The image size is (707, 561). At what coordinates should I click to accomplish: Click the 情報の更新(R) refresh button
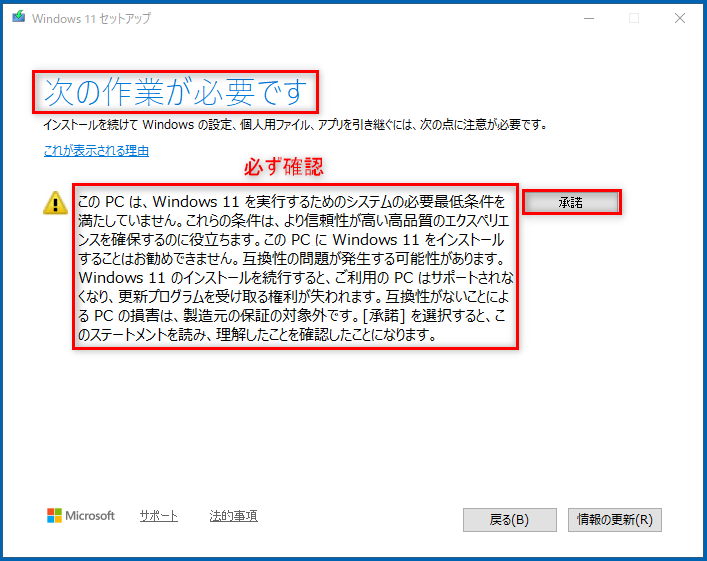tap(615, 520)
